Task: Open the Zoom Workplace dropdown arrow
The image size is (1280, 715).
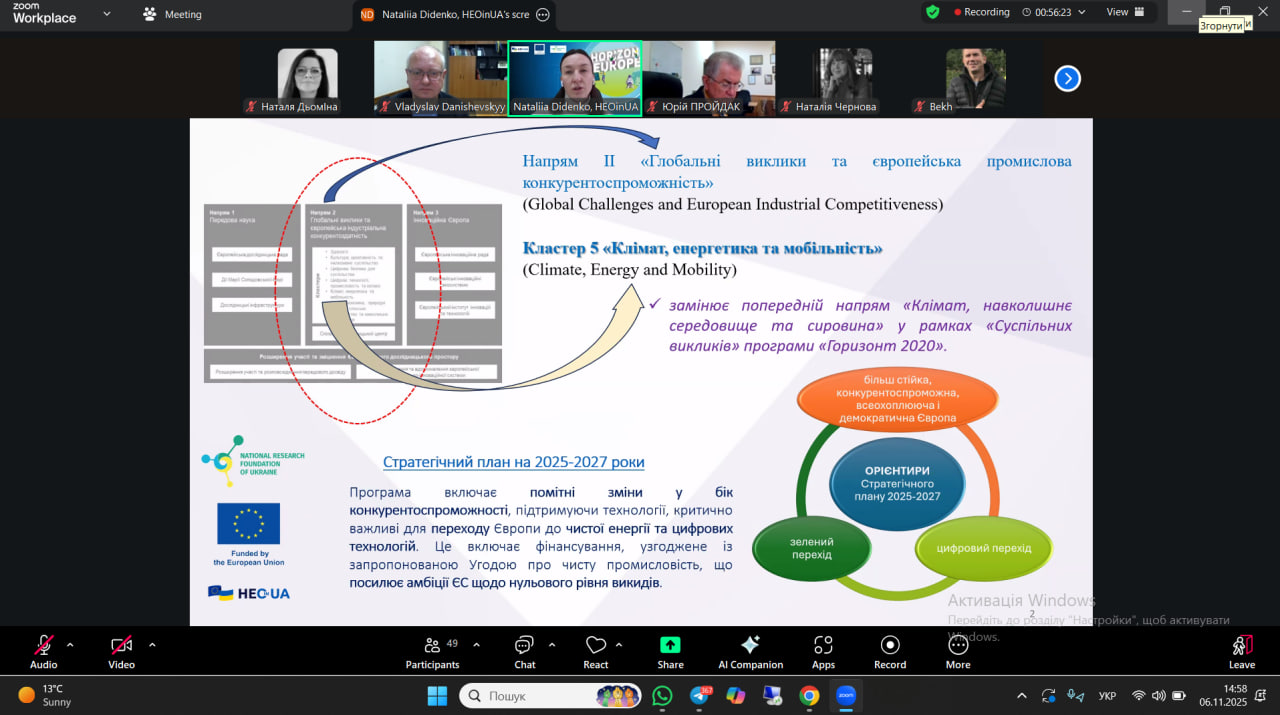Action: pos(107,14)
